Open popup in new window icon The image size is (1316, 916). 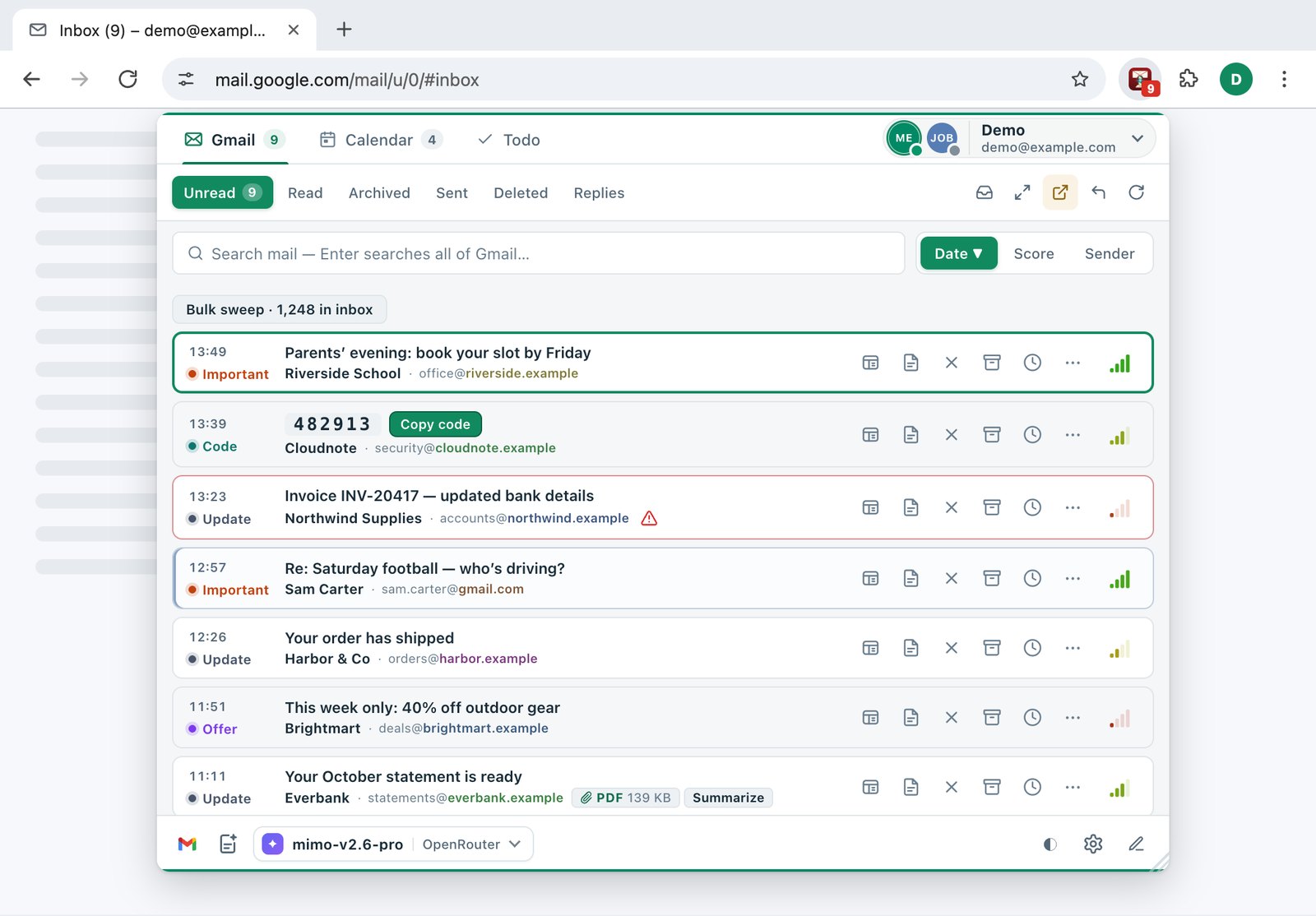[1060, 192]
